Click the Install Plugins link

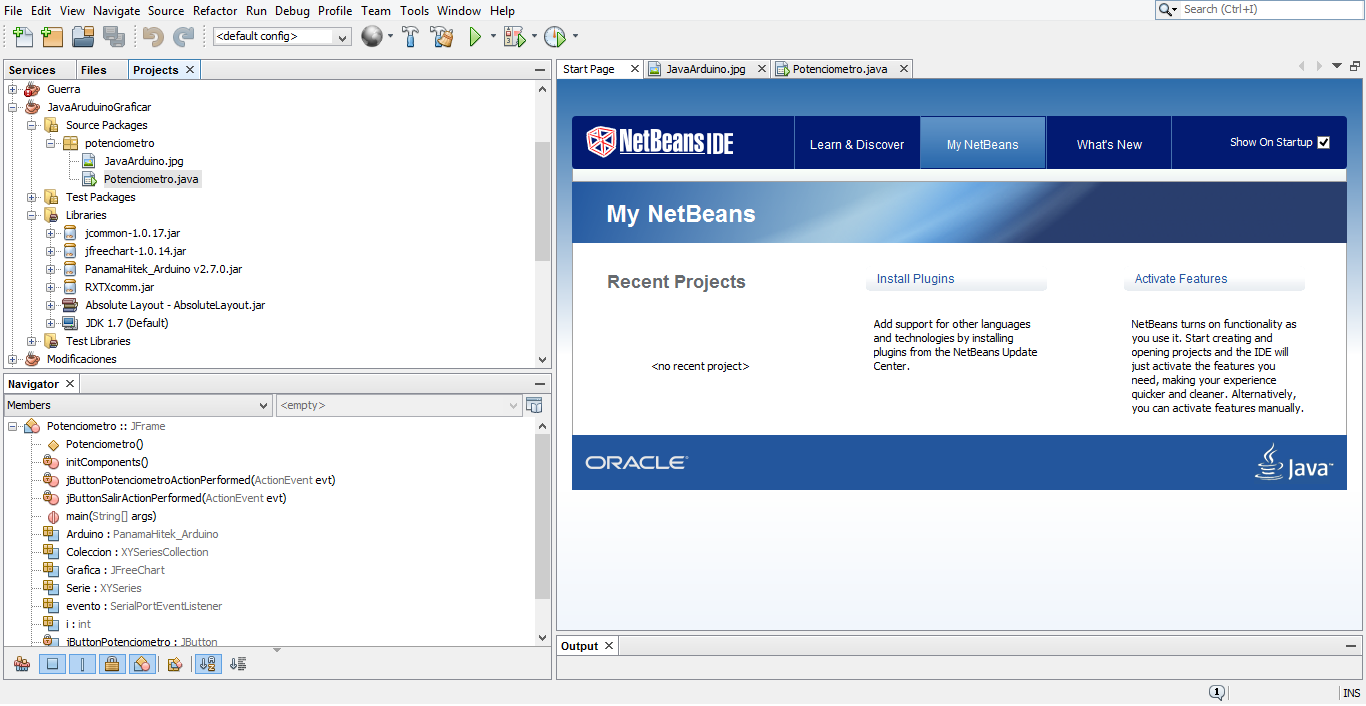(916, 279)
